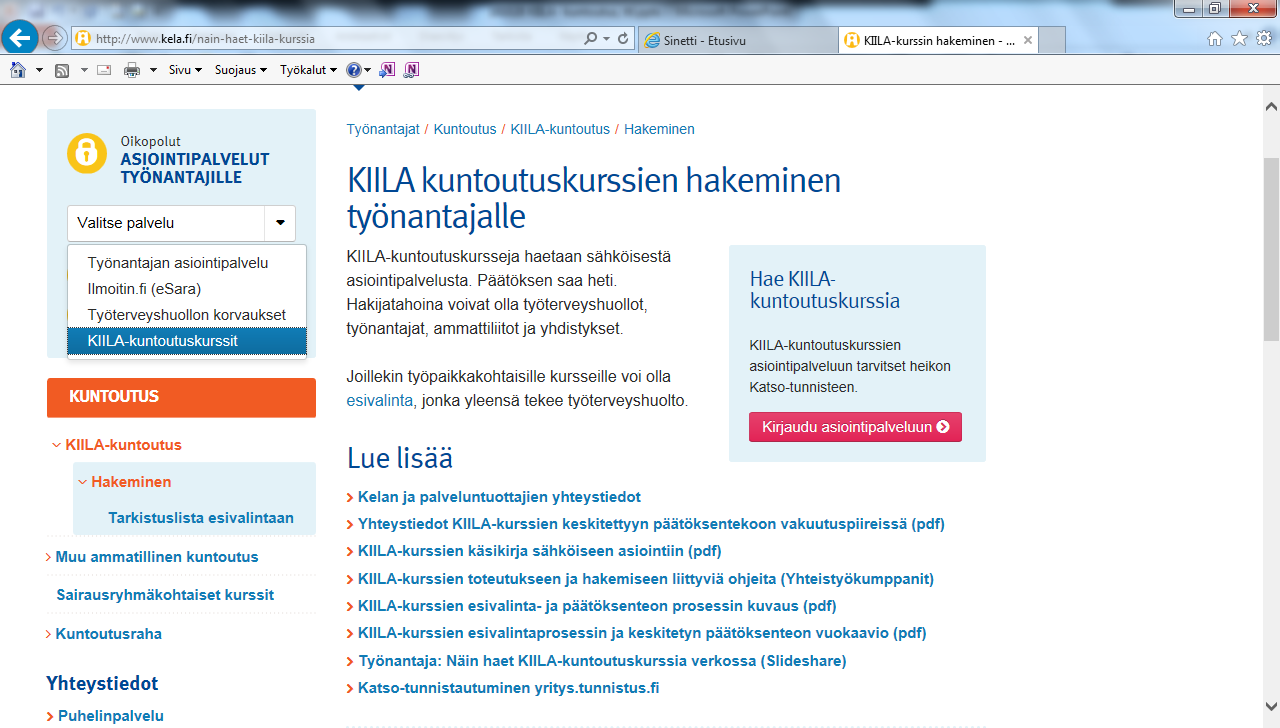The image size is (1280, 728).
Task: Go back with the browser back arrow
Action: click(21, 38)
